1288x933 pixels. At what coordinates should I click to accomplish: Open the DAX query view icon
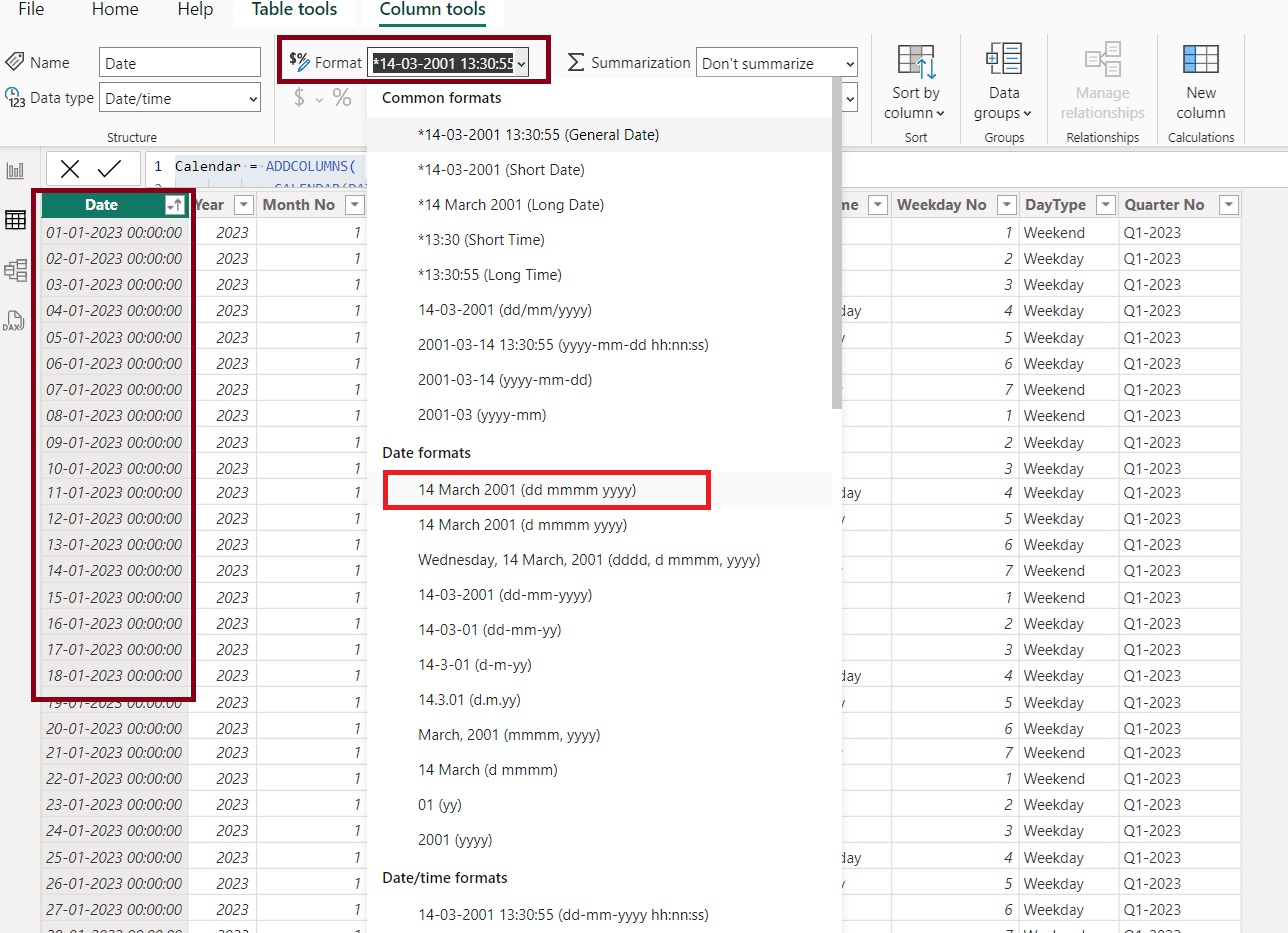tap(15, 321)
